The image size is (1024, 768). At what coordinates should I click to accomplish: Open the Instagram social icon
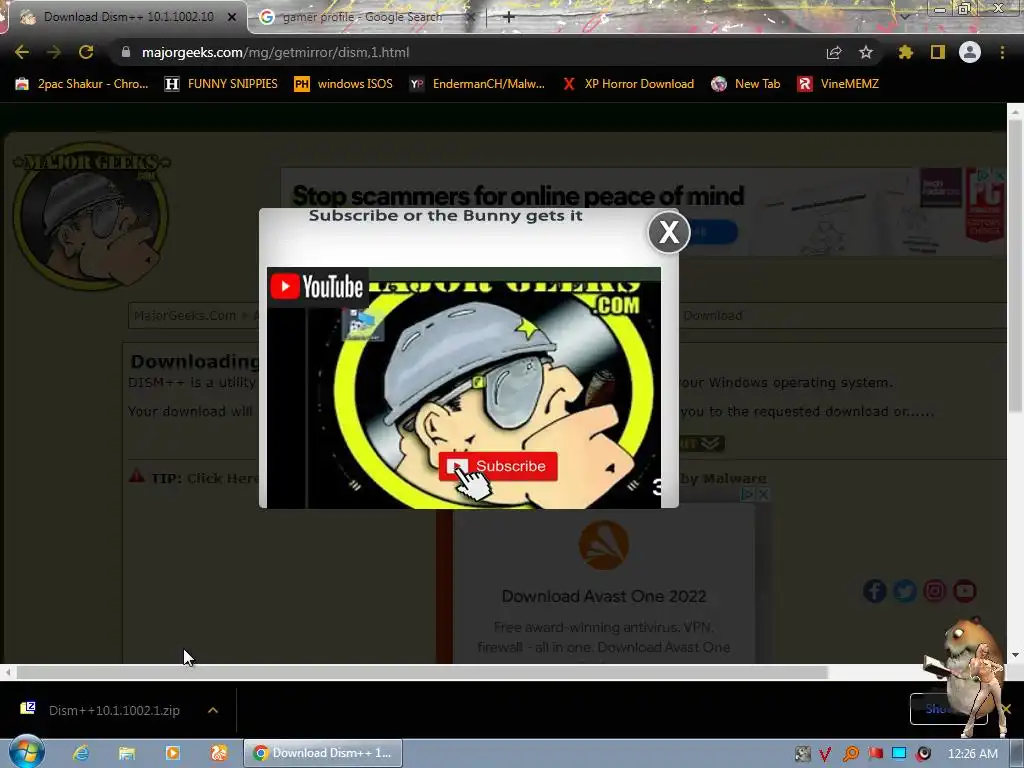(x=935, y=591)
